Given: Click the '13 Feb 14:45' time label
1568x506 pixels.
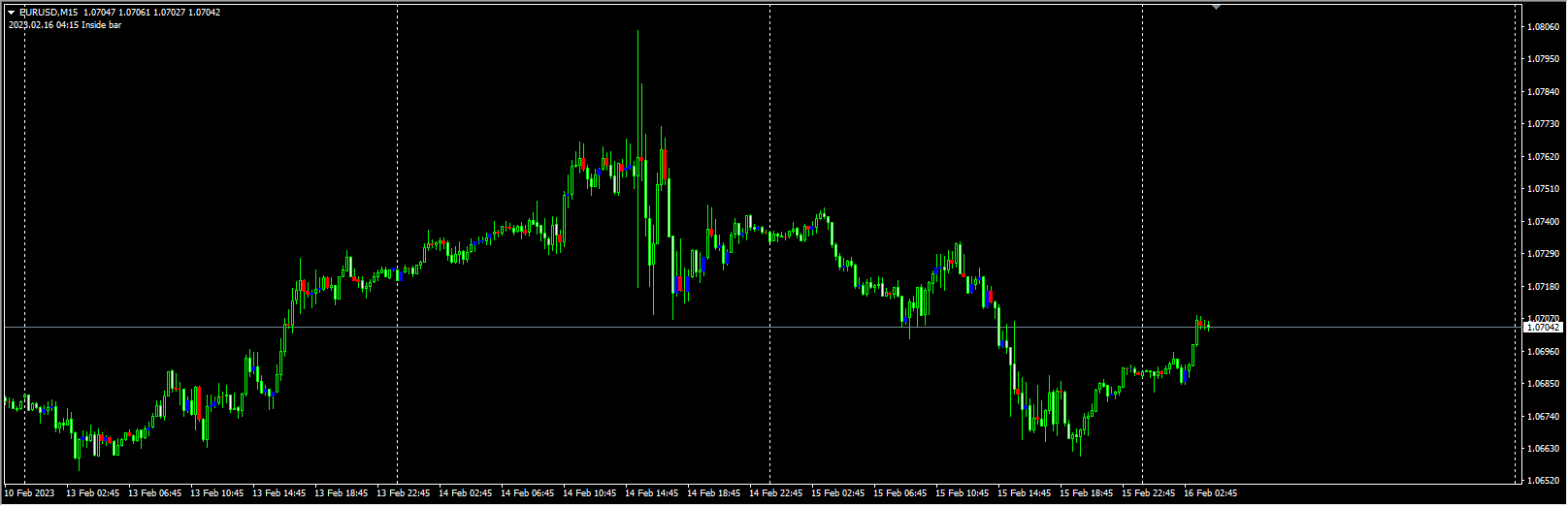Looking at the screenshot, I should tap(279, 493).
